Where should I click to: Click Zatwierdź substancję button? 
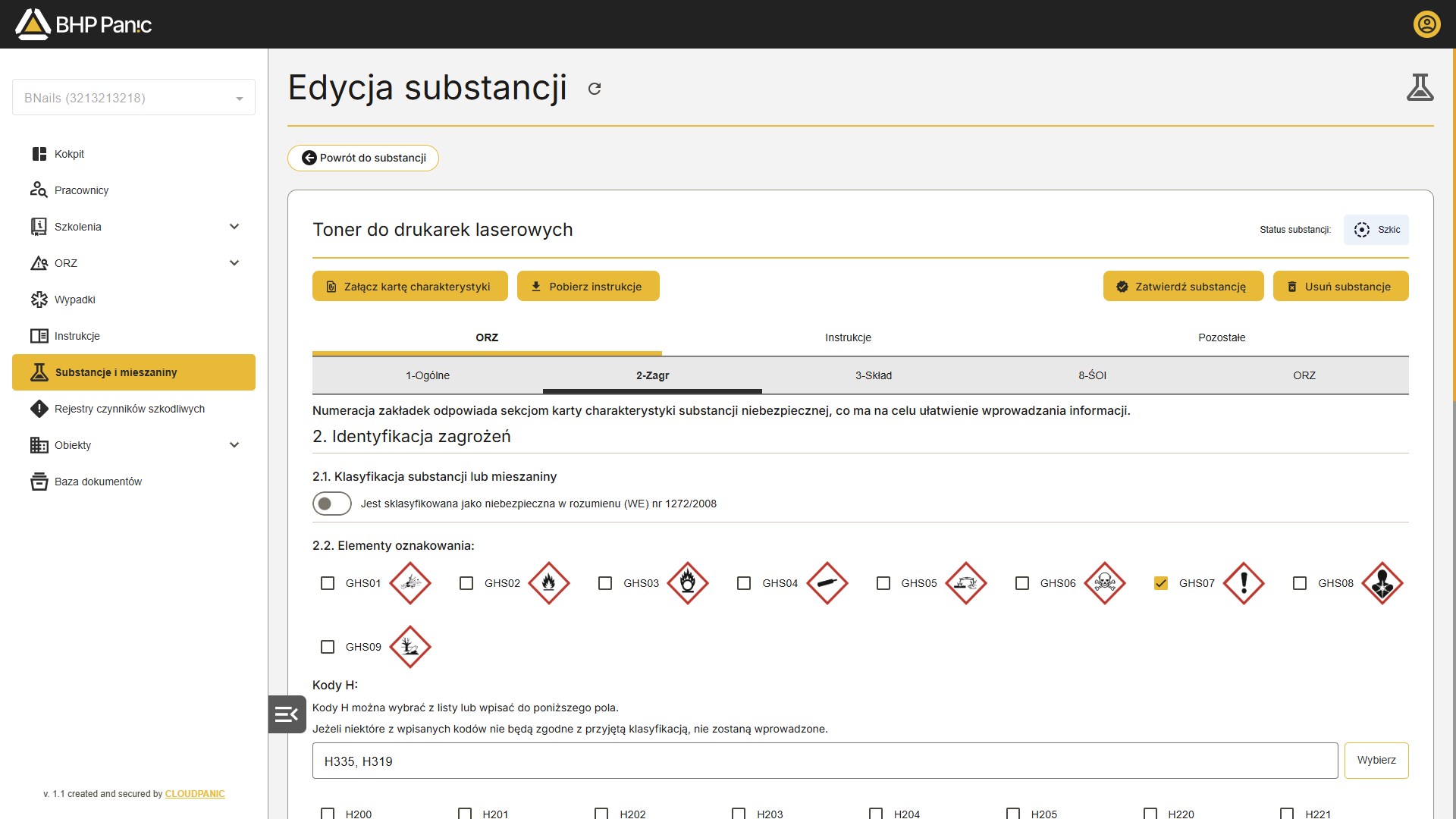tap(1183, 287)
